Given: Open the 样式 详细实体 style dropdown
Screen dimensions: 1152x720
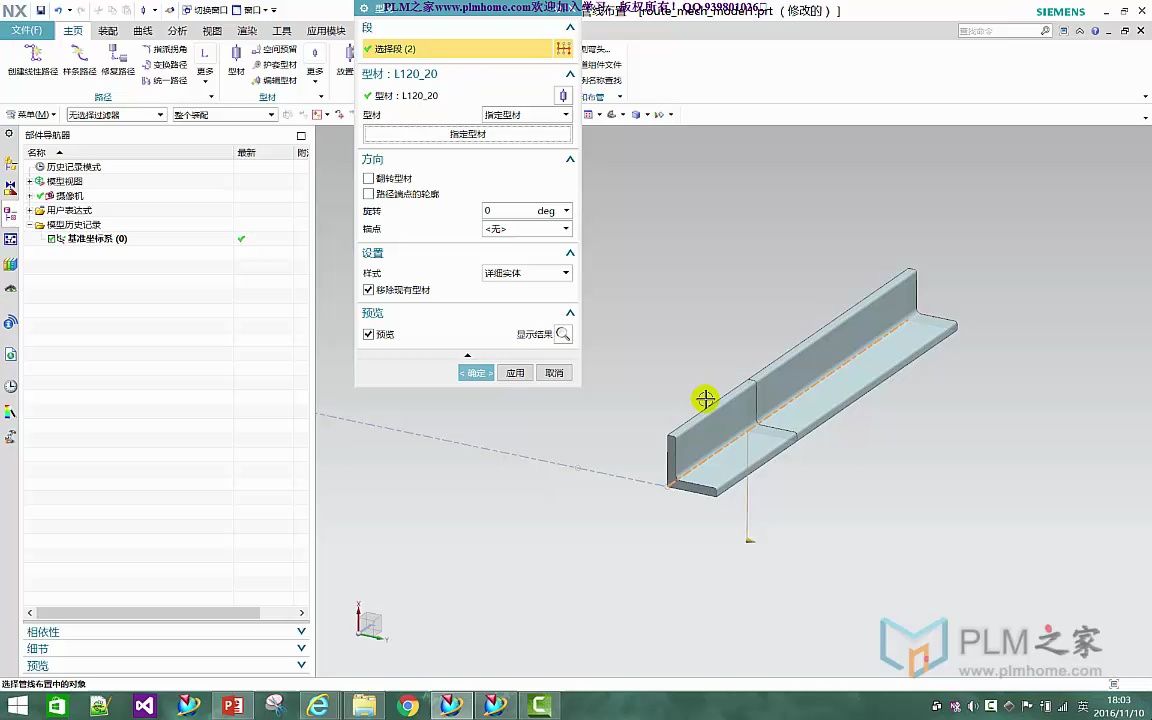Looking at the screenshot, I should [x=527, y=273].
